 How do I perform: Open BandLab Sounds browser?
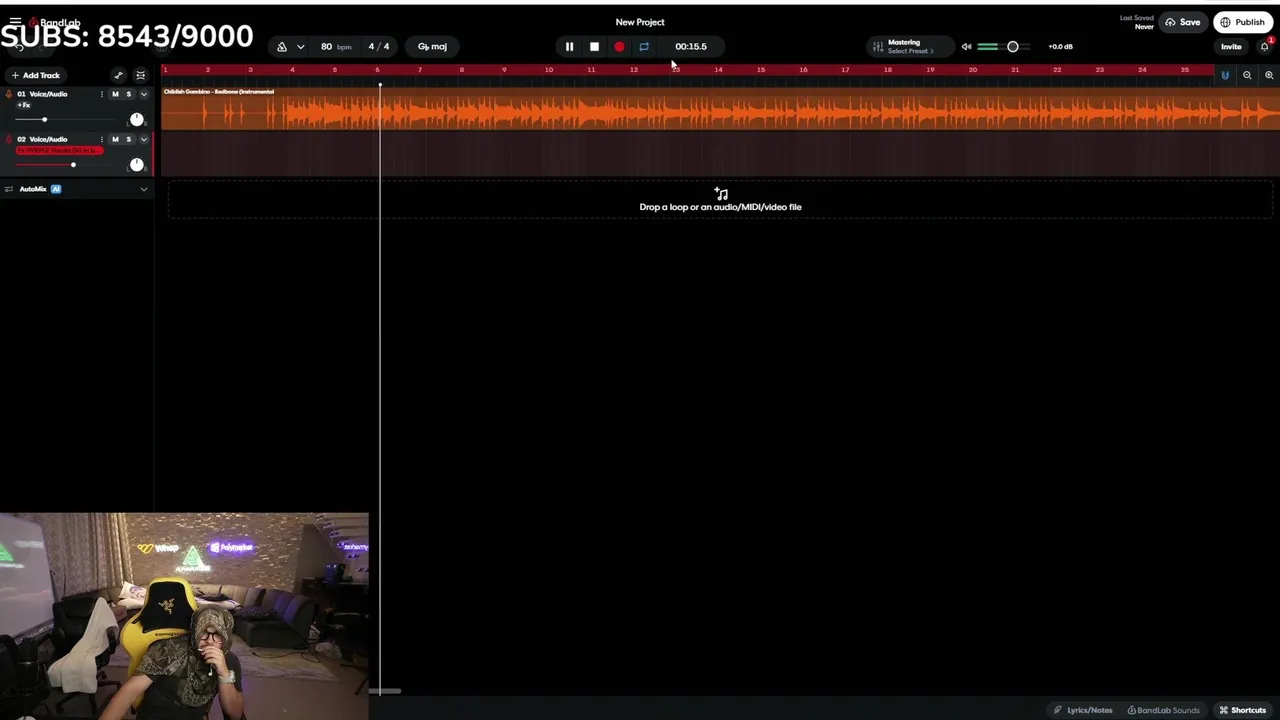click(1163, 710)
